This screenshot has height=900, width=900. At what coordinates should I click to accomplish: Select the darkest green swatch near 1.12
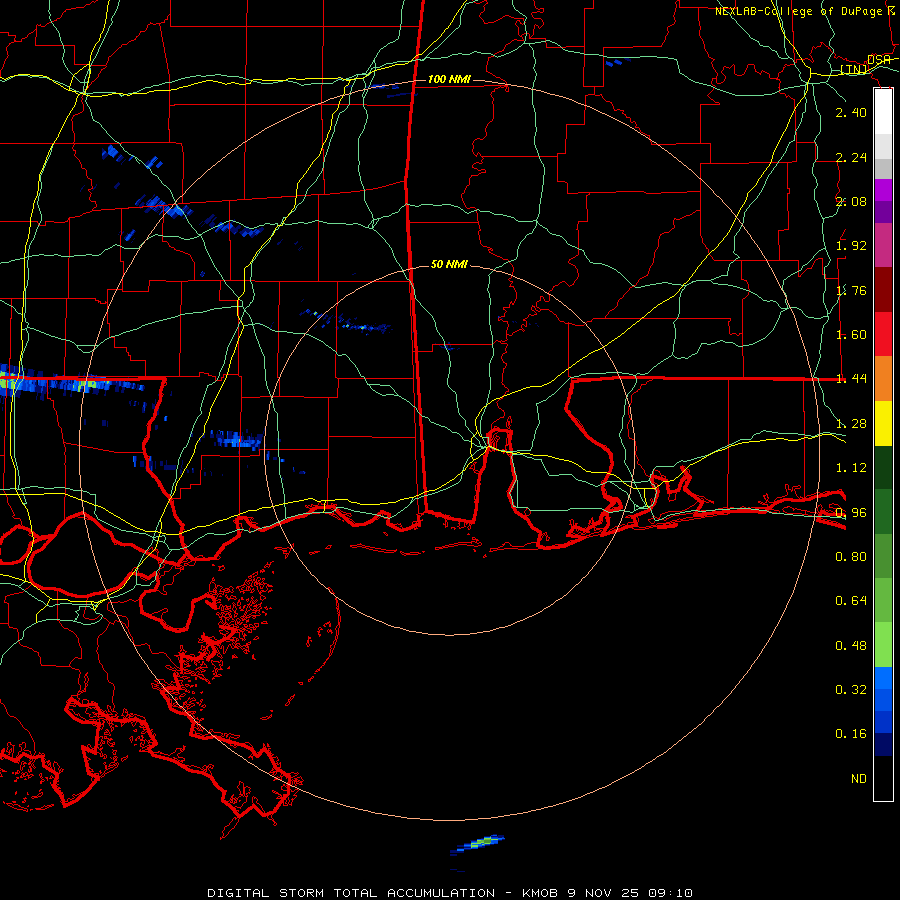(883, 467)
